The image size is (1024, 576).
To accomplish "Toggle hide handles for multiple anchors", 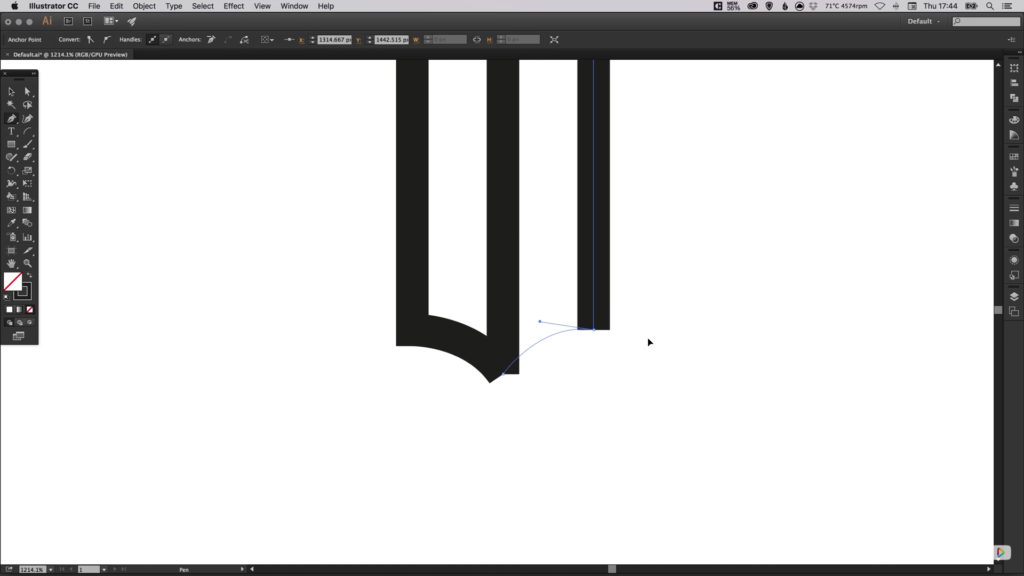I will (166, 40).
